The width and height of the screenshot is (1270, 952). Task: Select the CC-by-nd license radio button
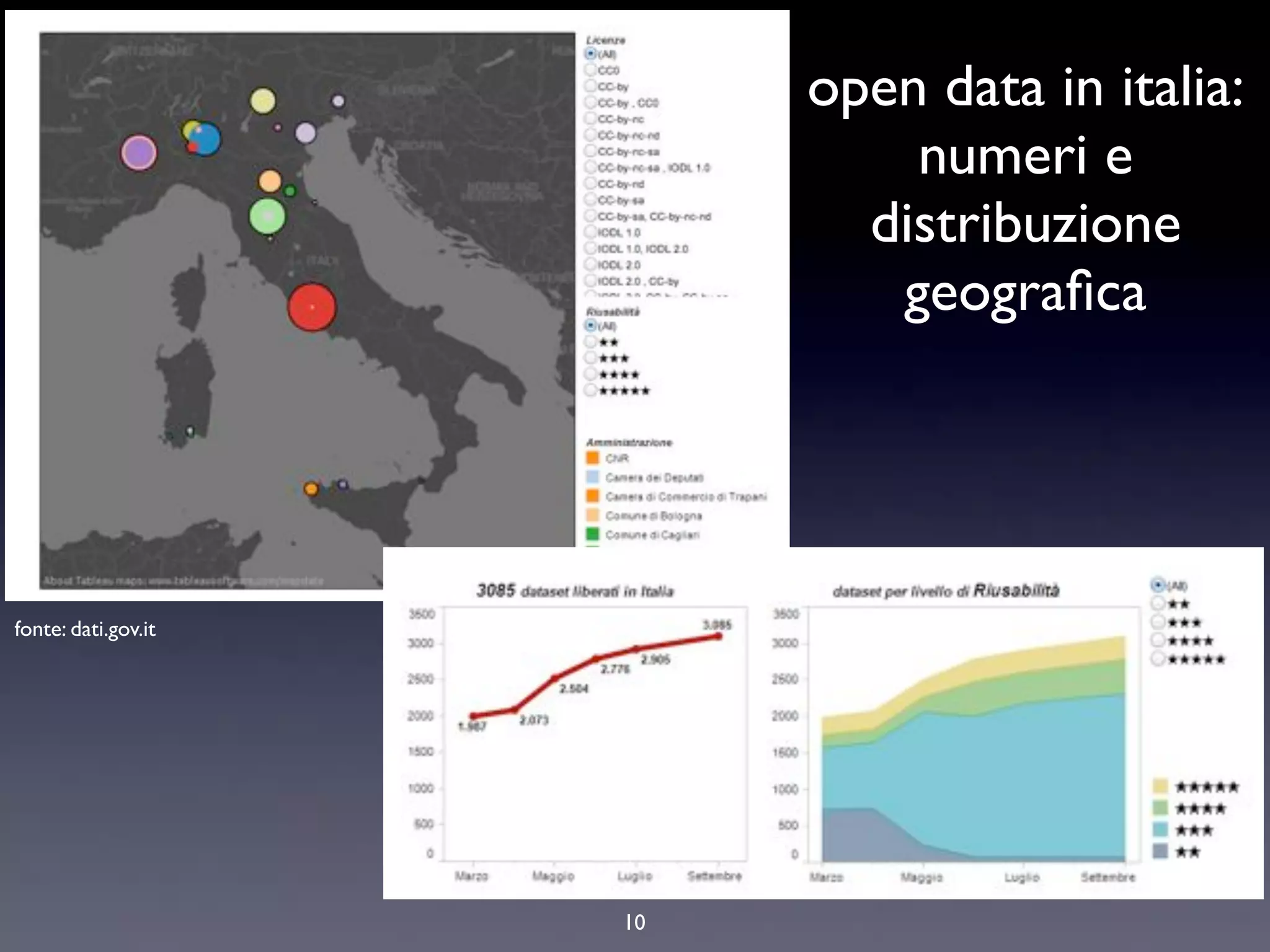(591, 183)
